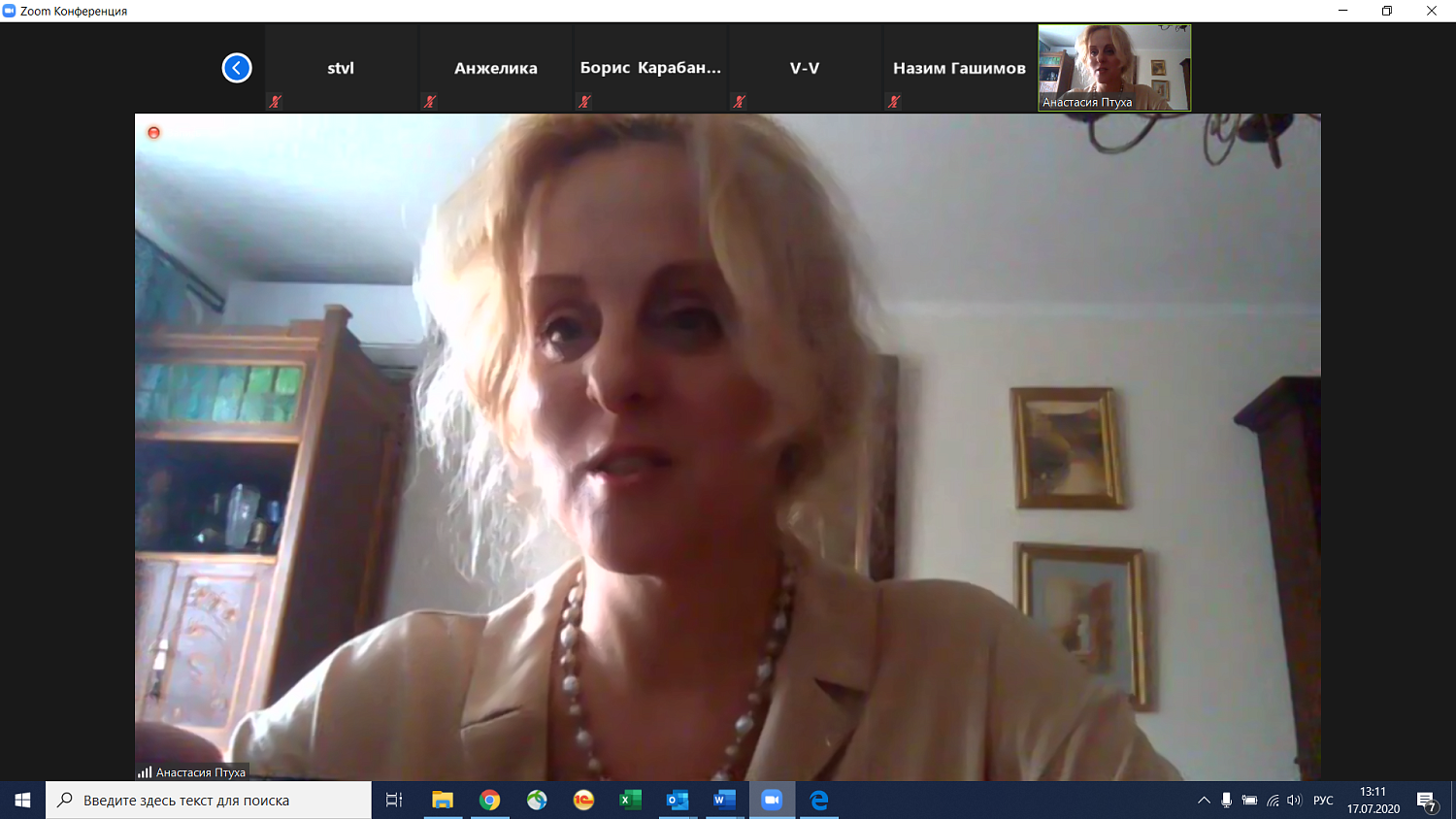
Task: Open File Explorer from the taskbar
Action: (443, 801)
